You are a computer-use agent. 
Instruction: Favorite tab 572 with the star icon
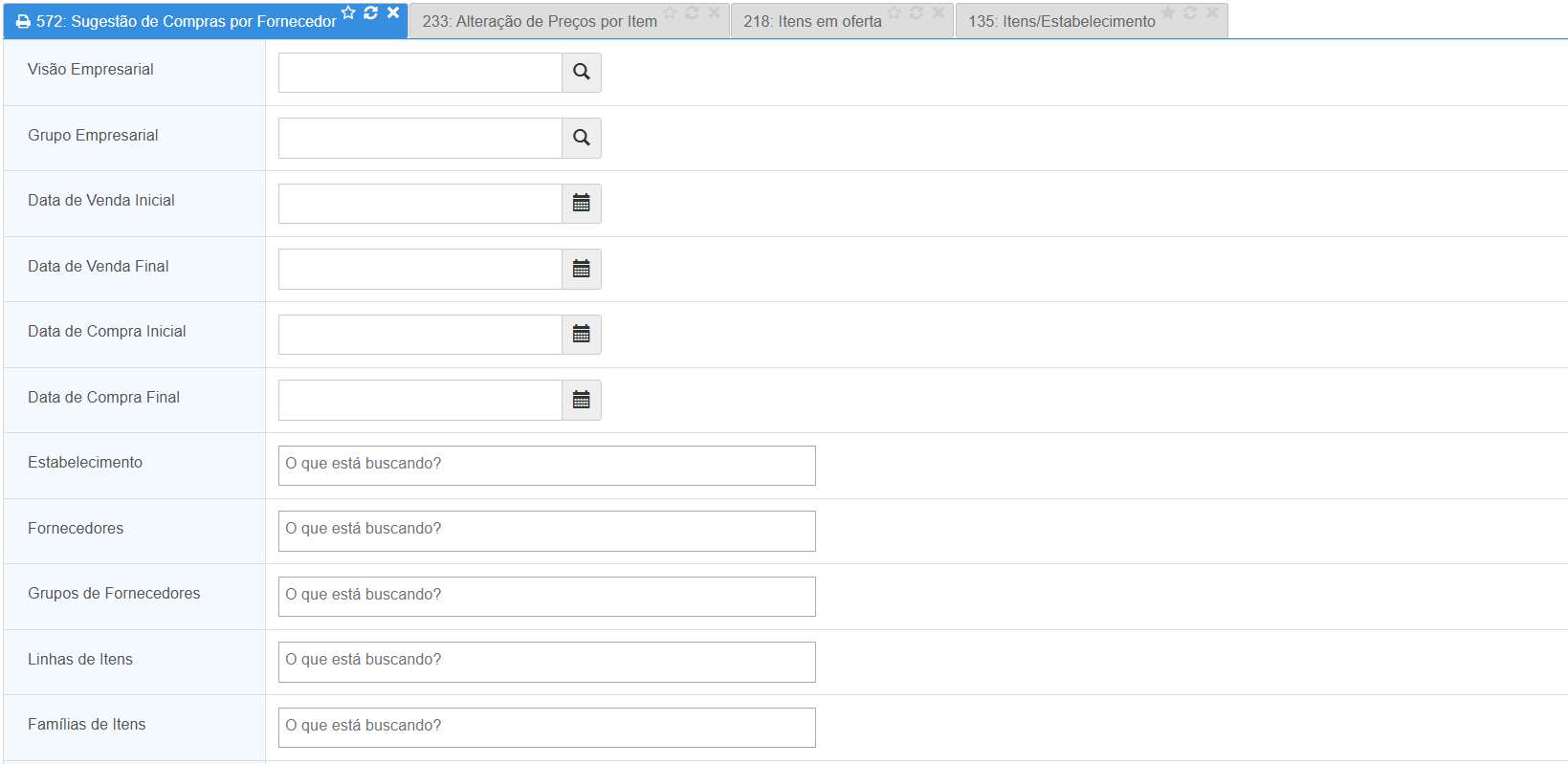tap(348, 12)
